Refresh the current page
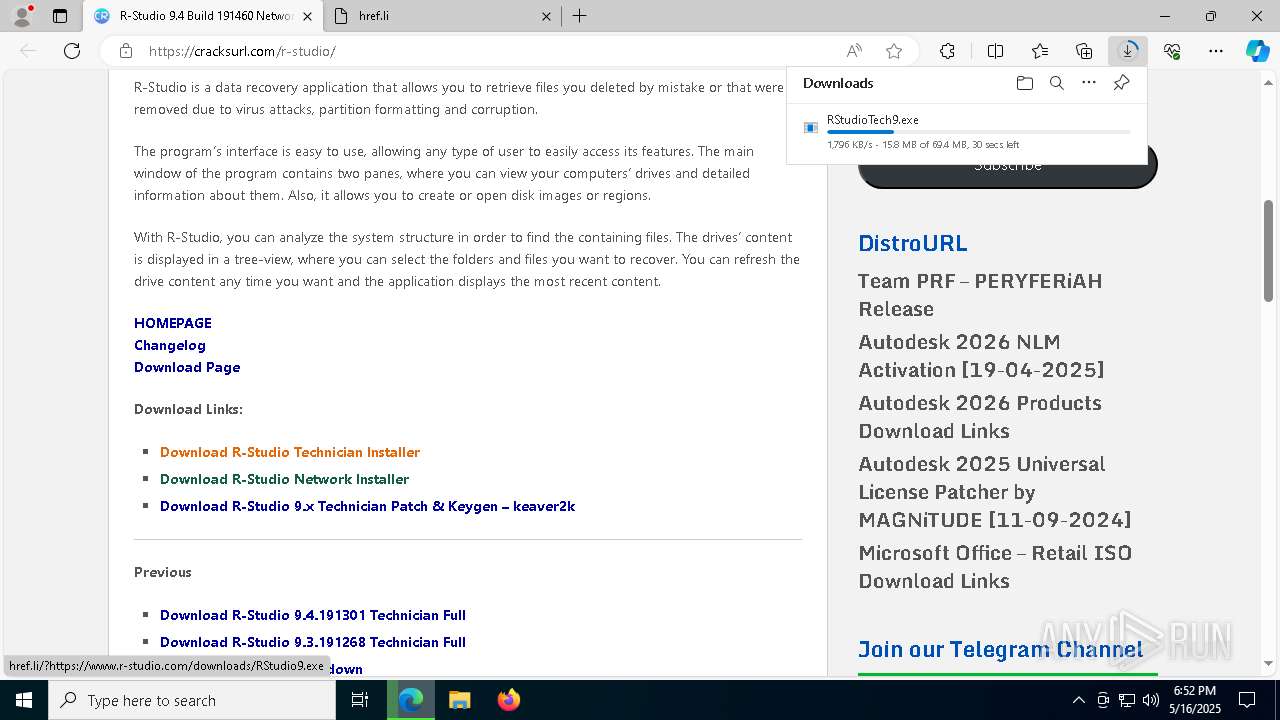1280x720 pixels. pyautogui.click(x=72, y=51)
